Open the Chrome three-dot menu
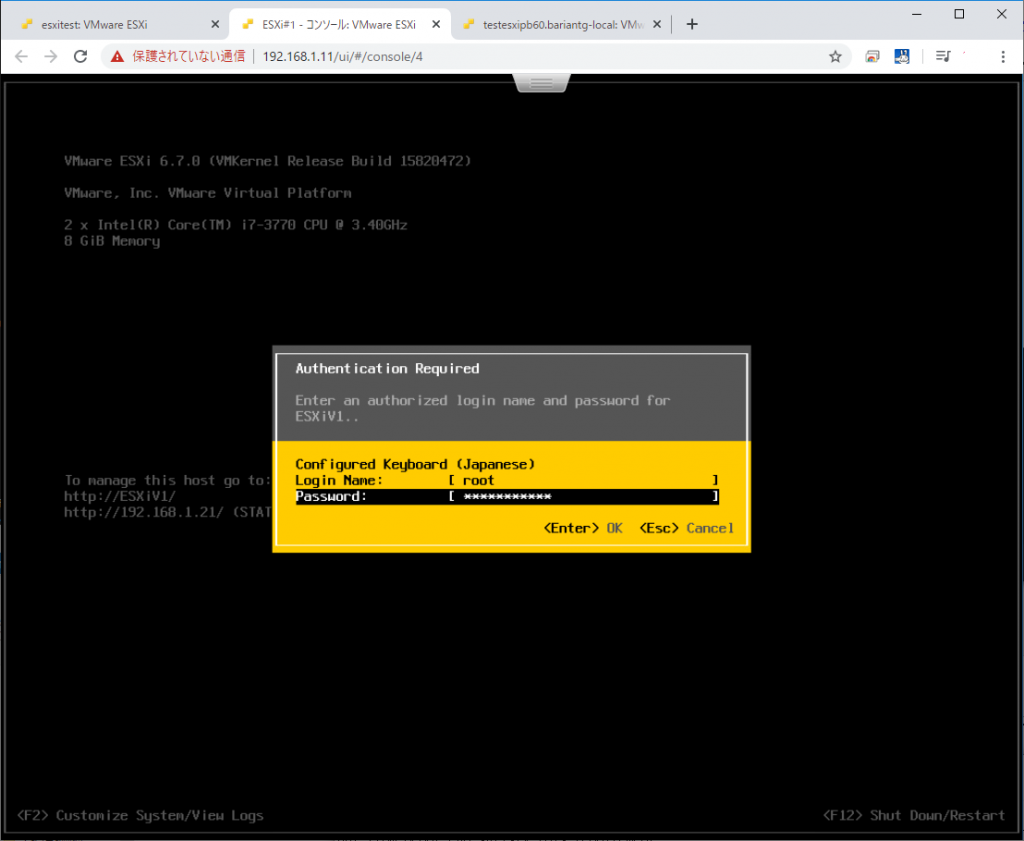The height and width of the screenshot is (841, 1024). (x=1003, y=57)
